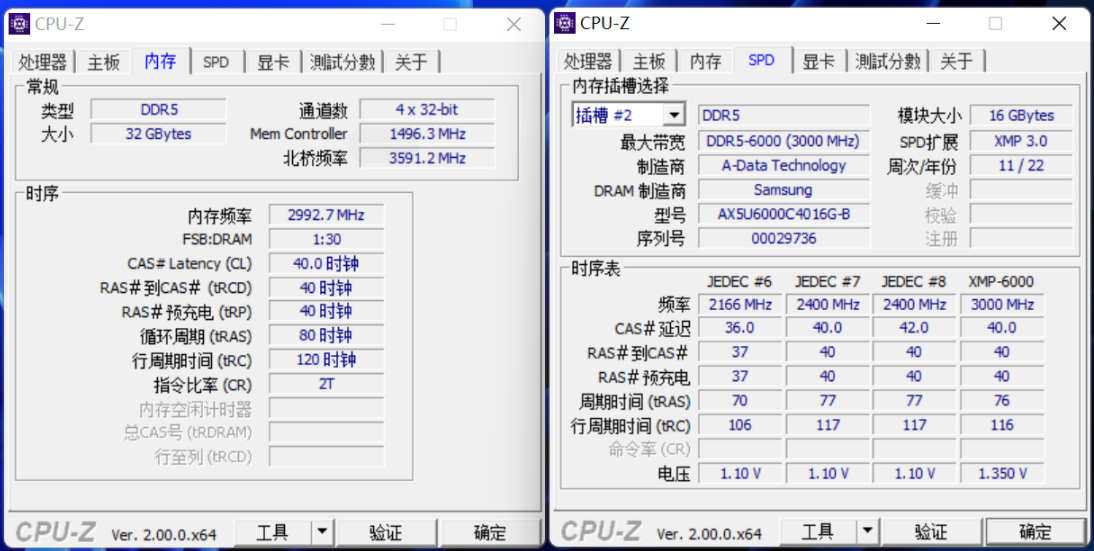Click CPU-Z app icon in right window title bar
The width and height of the screenshot is (1094, 551).
(x=564, y=23)
